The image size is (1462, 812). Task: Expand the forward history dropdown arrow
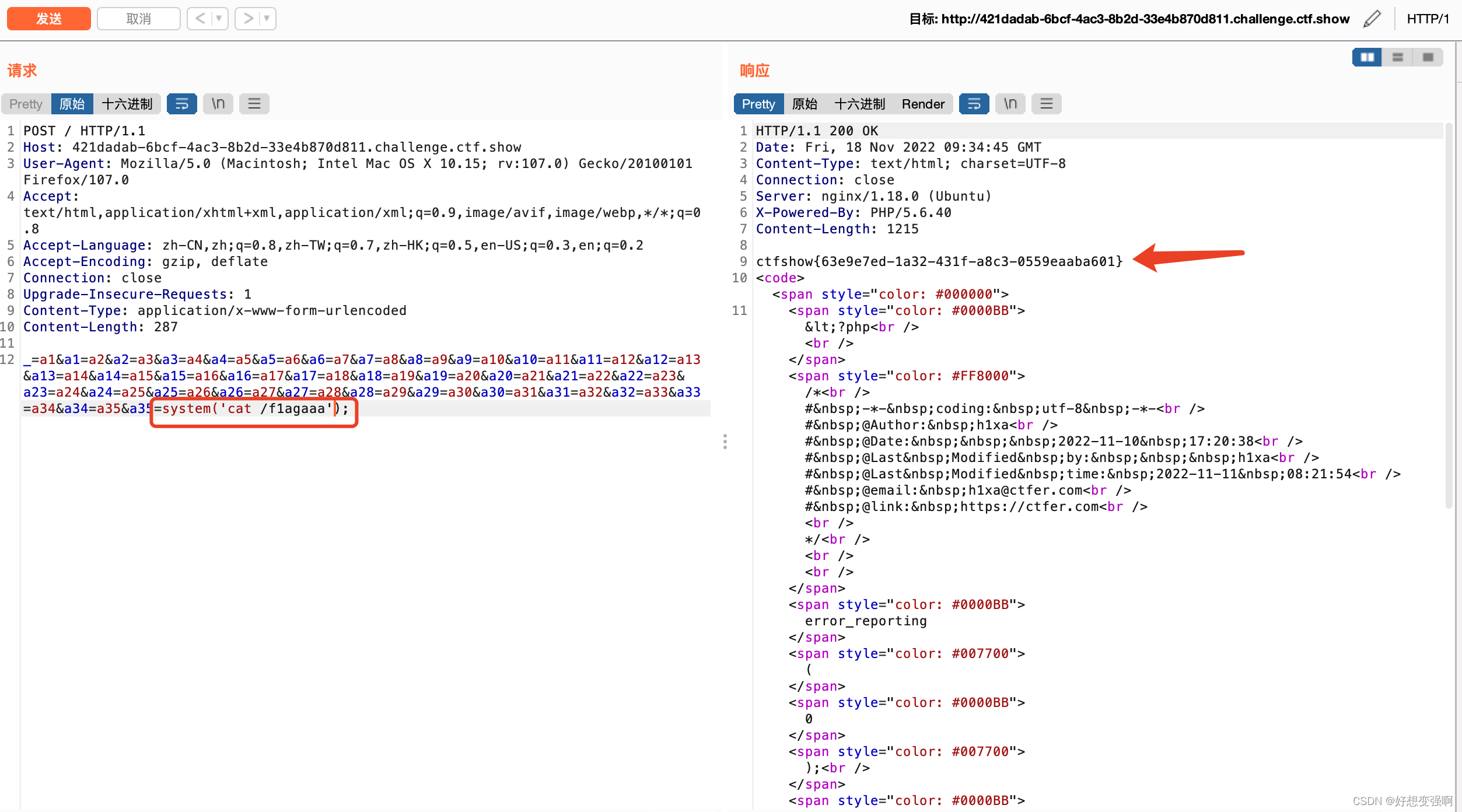pos(267,19)
